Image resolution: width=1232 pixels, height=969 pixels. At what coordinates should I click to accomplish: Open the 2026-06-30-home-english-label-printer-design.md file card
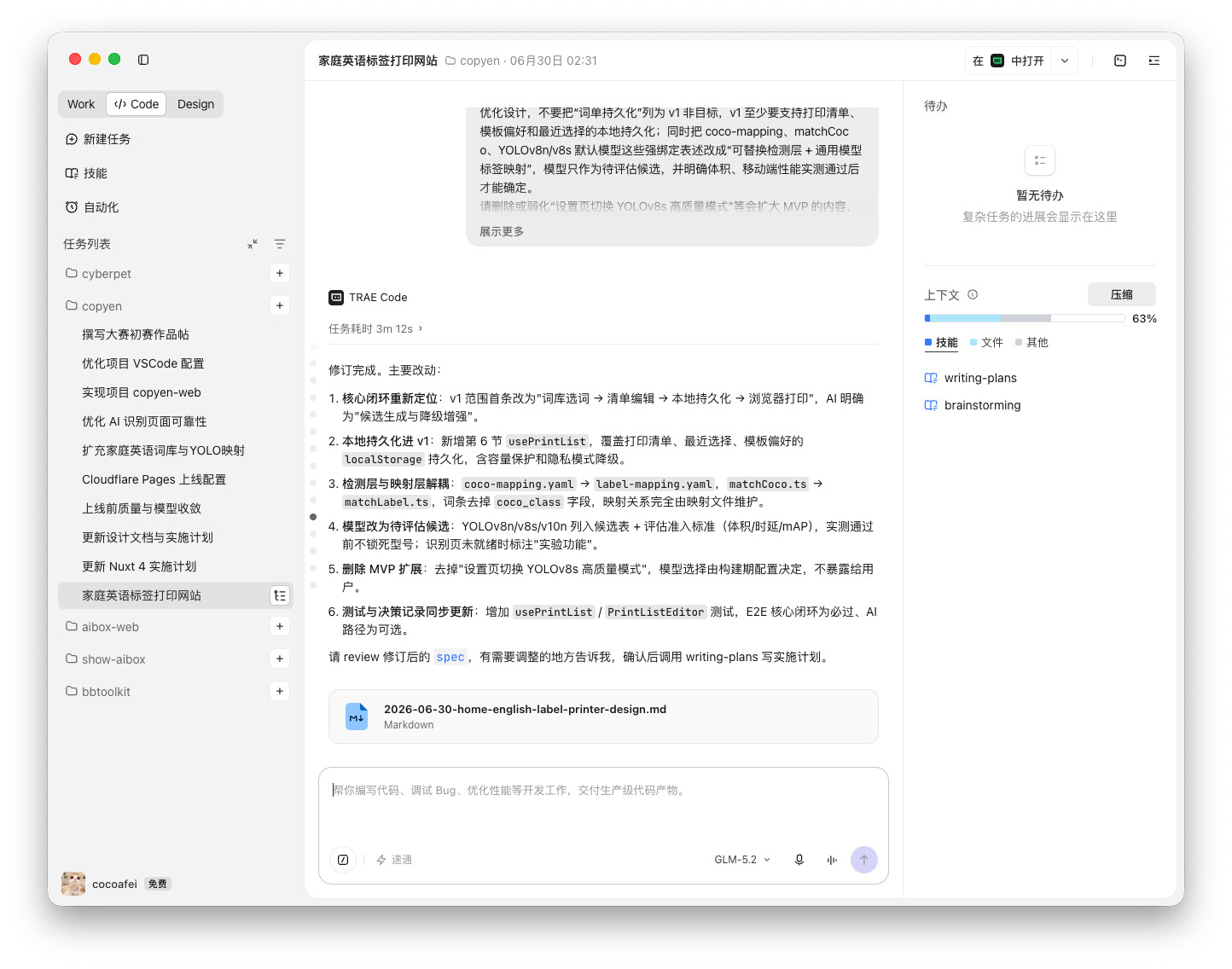pos(603,717)
